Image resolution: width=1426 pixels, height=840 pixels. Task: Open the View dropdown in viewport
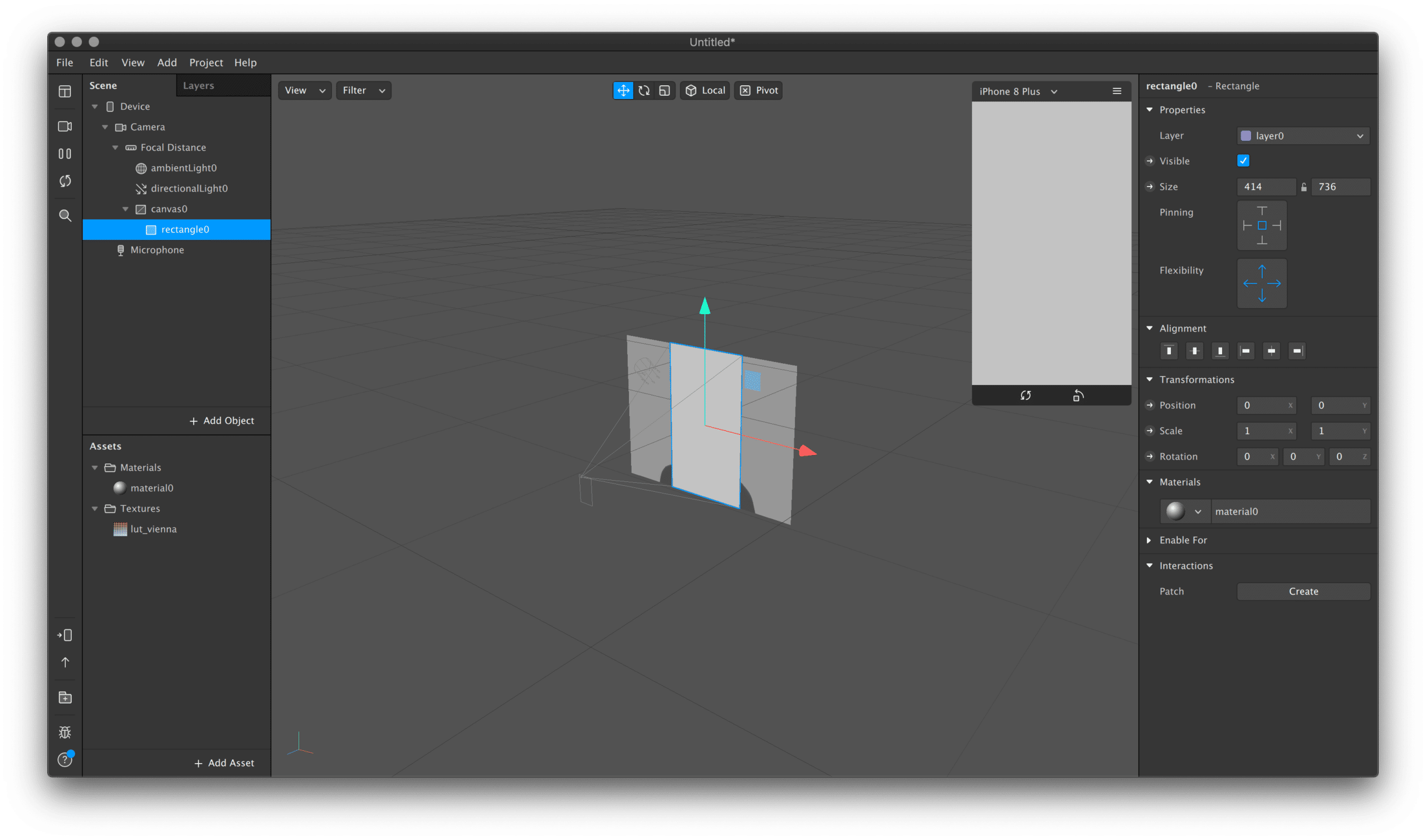point(305,91)
